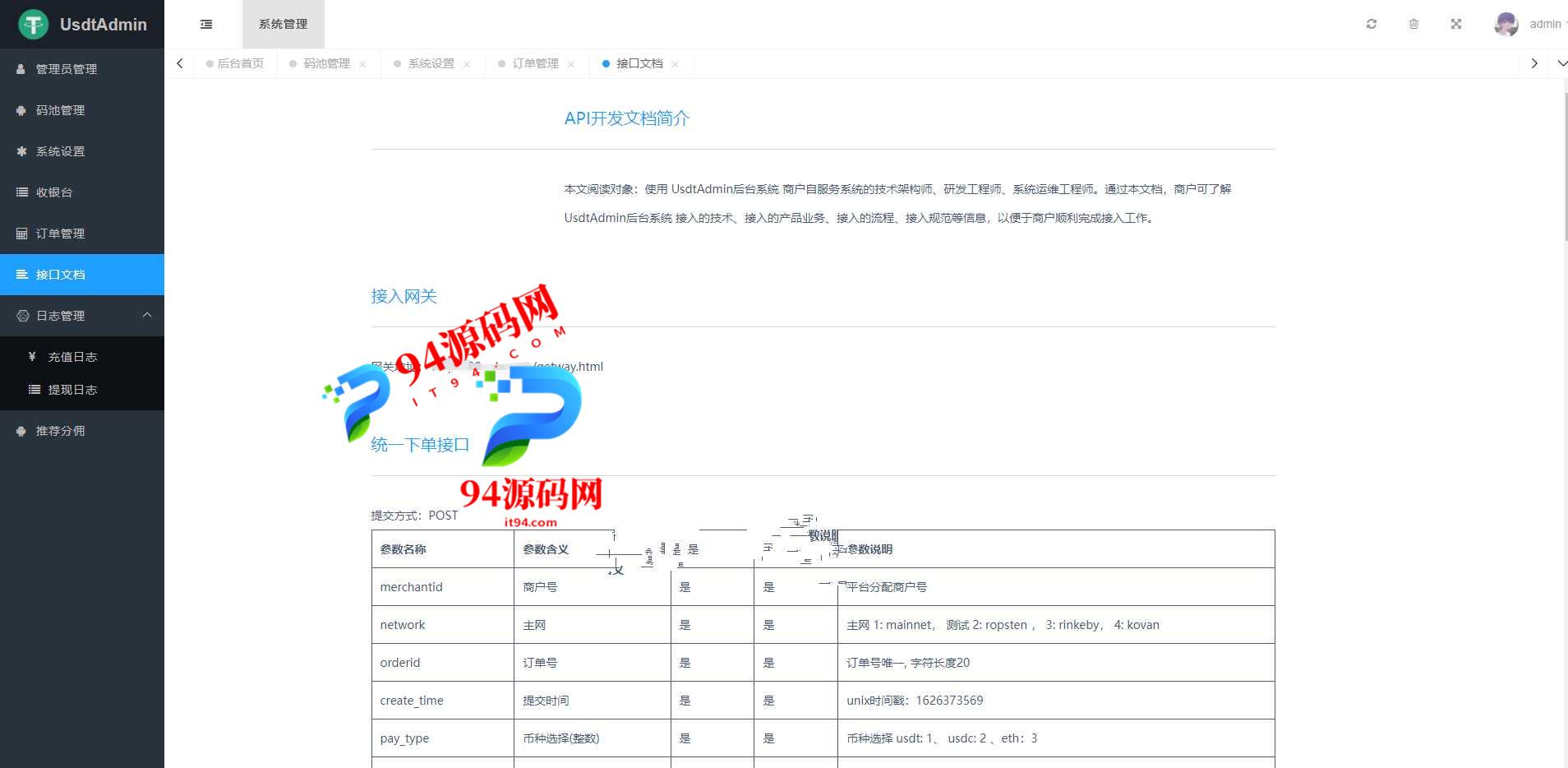Close the 系统设置 tab
The width and height of the screenshot is (1568, 768).
pyautogui.click(x=467, y=64)
